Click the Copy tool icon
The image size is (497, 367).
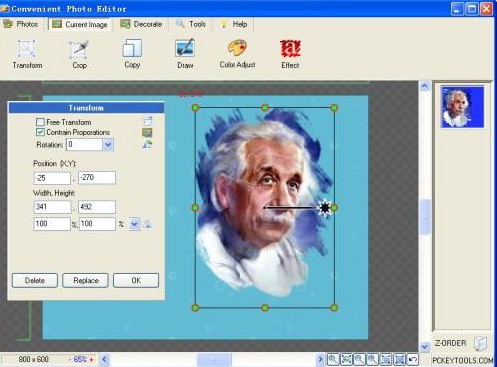click(132, 53)
